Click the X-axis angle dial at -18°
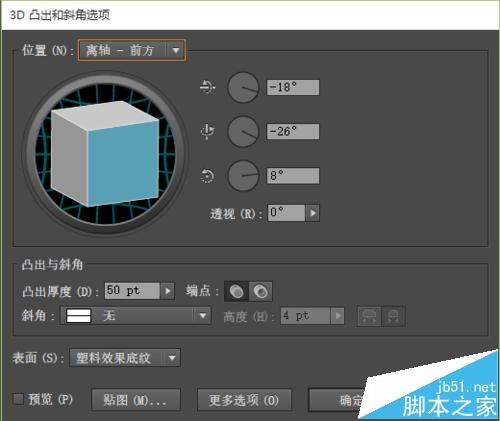This screenshot has width=500, height=421. (x=243, y=87)
